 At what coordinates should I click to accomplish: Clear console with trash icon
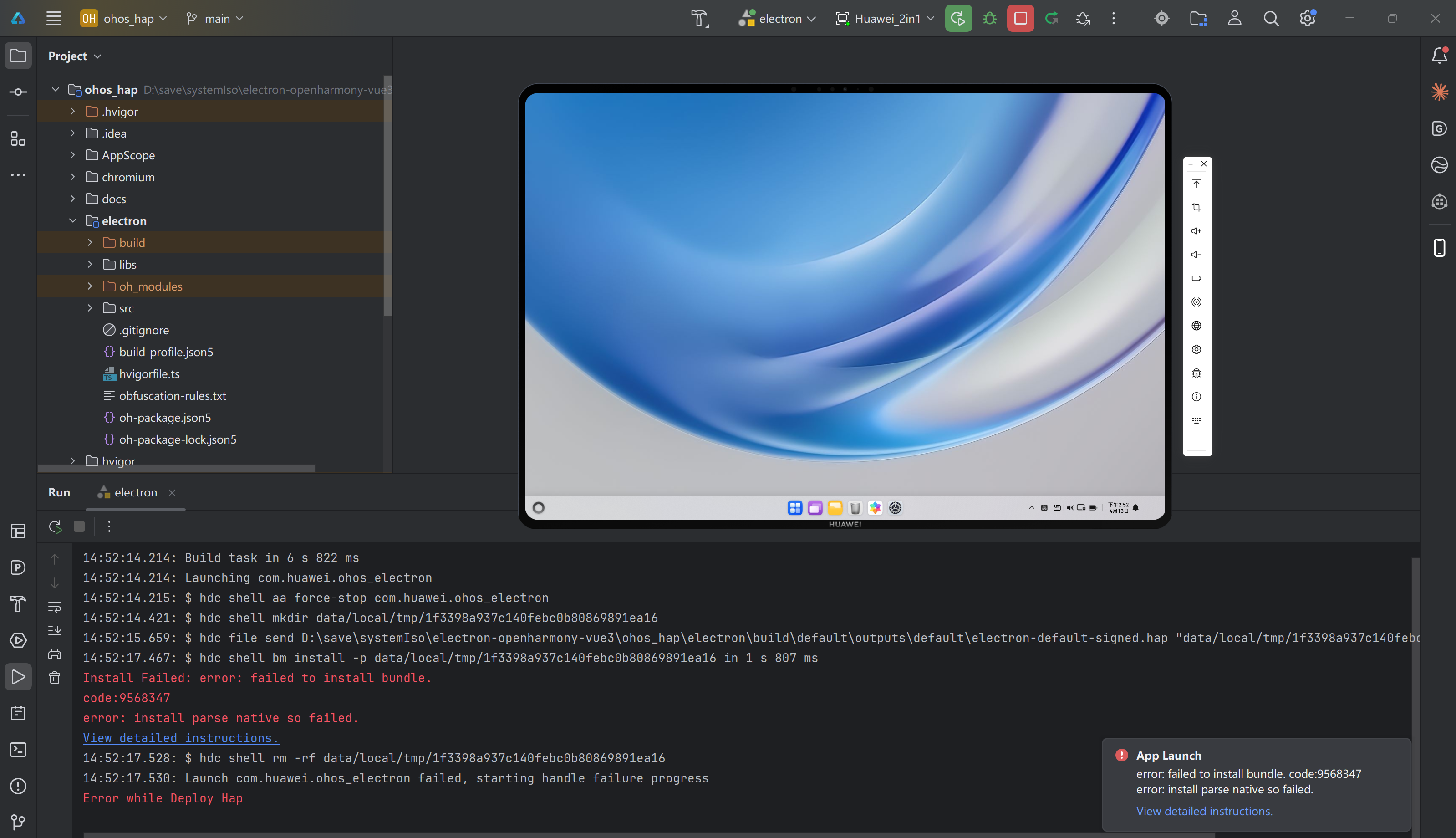tap(55, 677)
